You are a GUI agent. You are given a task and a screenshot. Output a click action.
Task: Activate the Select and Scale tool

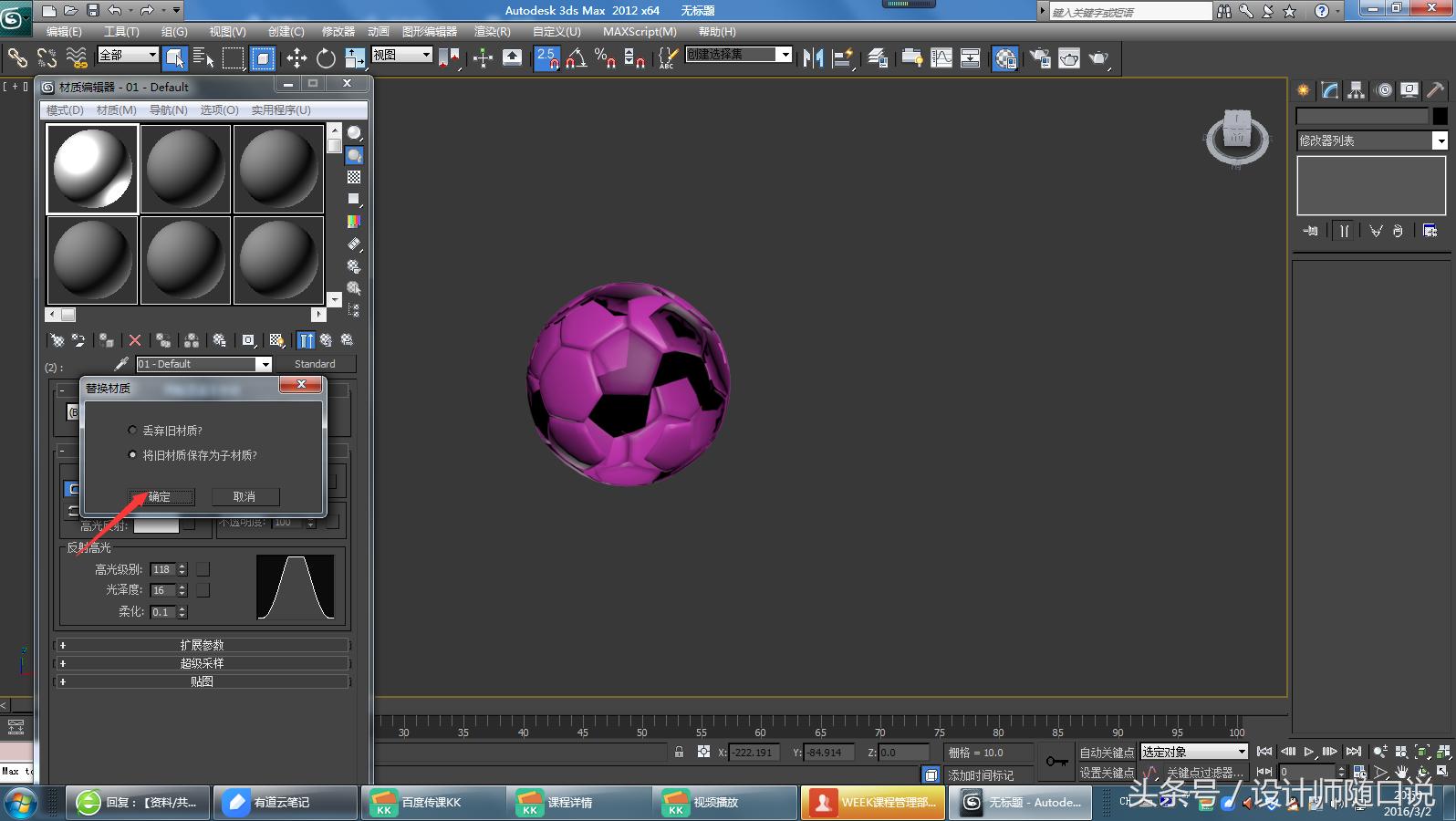point(355,58)
